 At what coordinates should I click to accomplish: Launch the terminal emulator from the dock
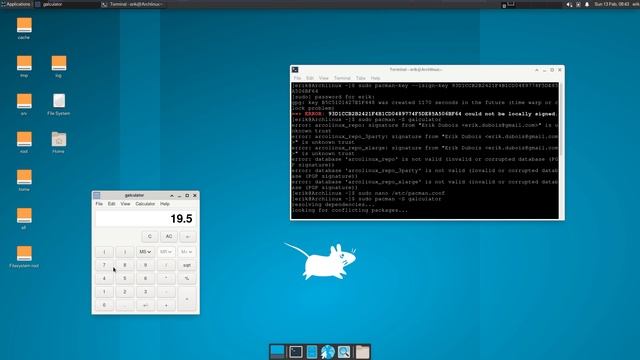point(296,351)
